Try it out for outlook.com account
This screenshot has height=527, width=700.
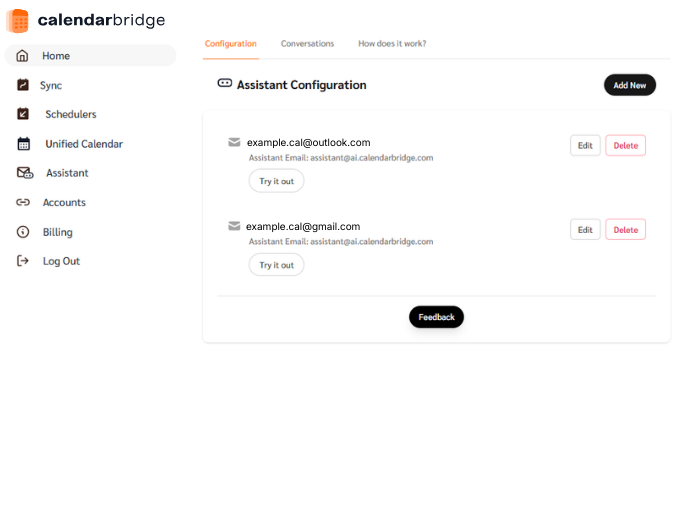point(276,181)
